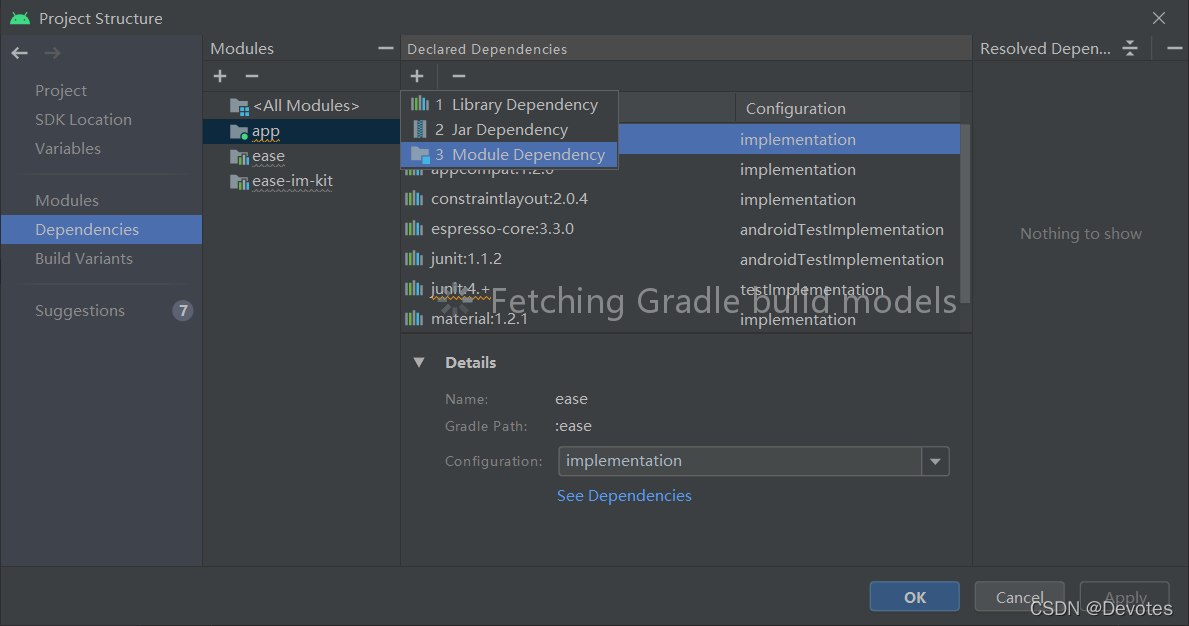This screenshot has width=1189, height=626.
Task: Open the Variables page
Action: [67, 149]
